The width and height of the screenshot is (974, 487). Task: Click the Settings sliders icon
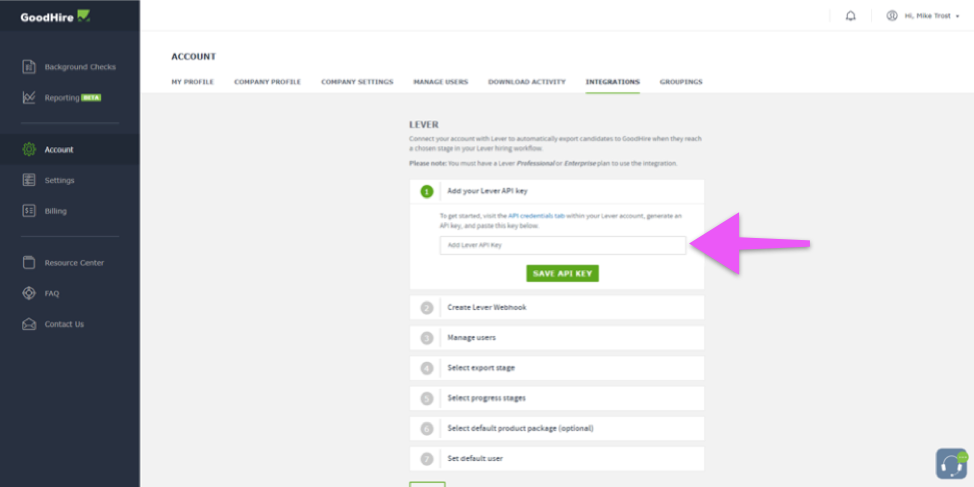(29, 180)
